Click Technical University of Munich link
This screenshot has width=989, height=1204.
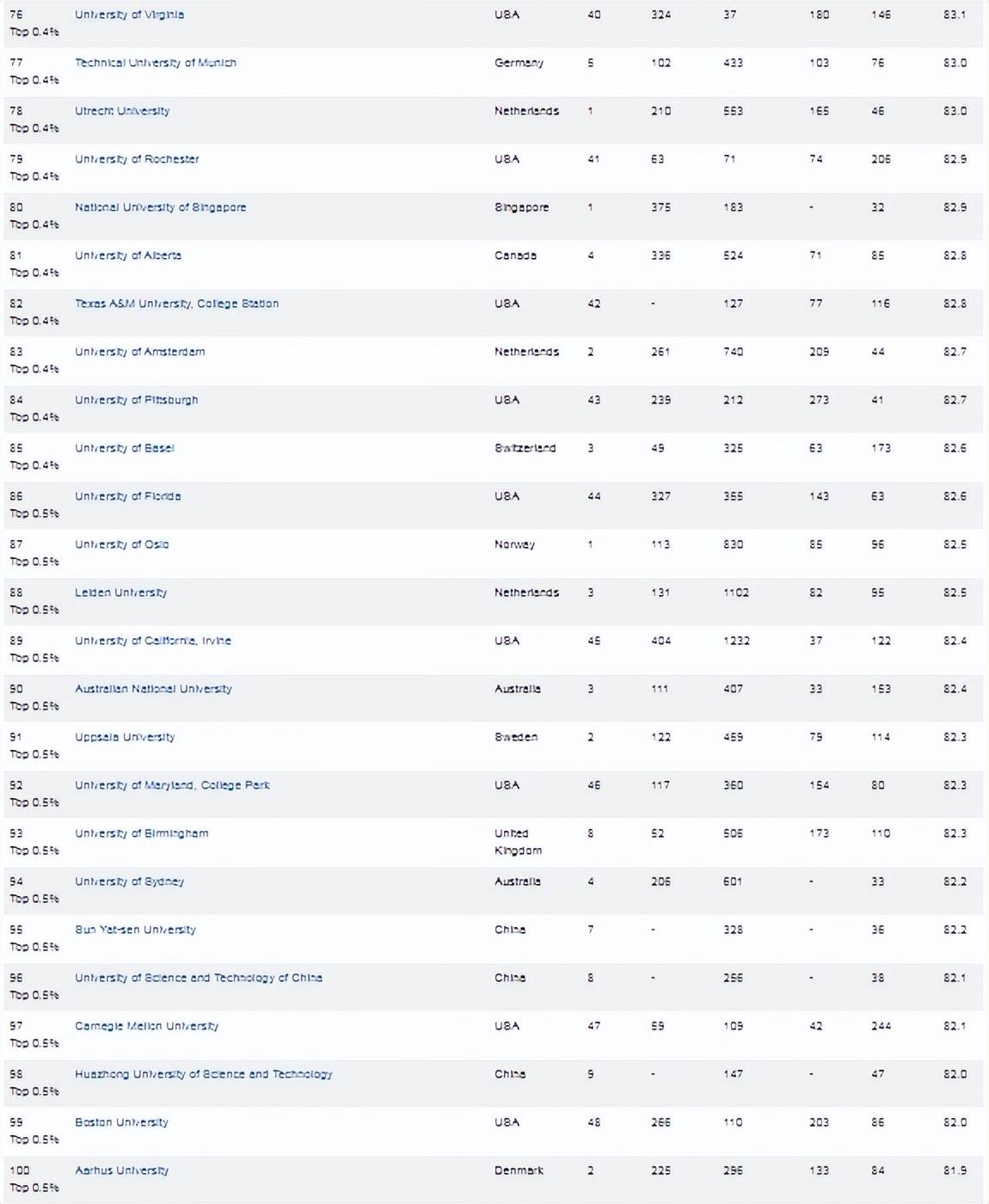(x=155, y=63)
